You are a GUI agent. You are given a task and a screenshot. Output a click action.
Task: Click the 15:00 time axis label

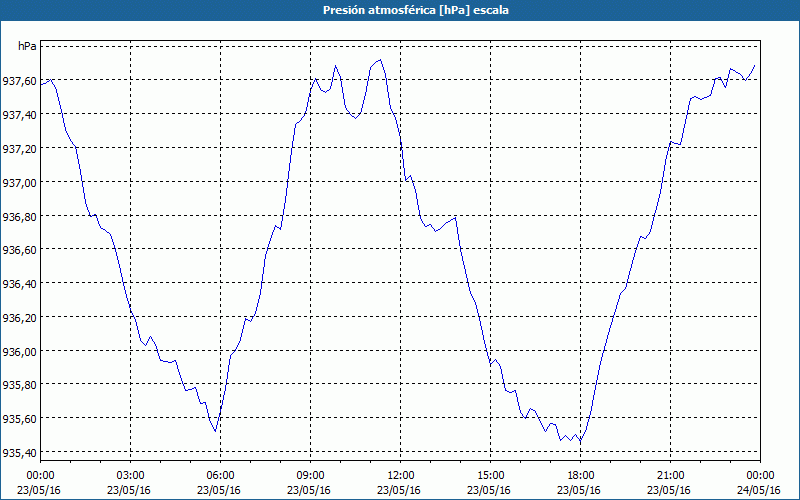(490, 475)
